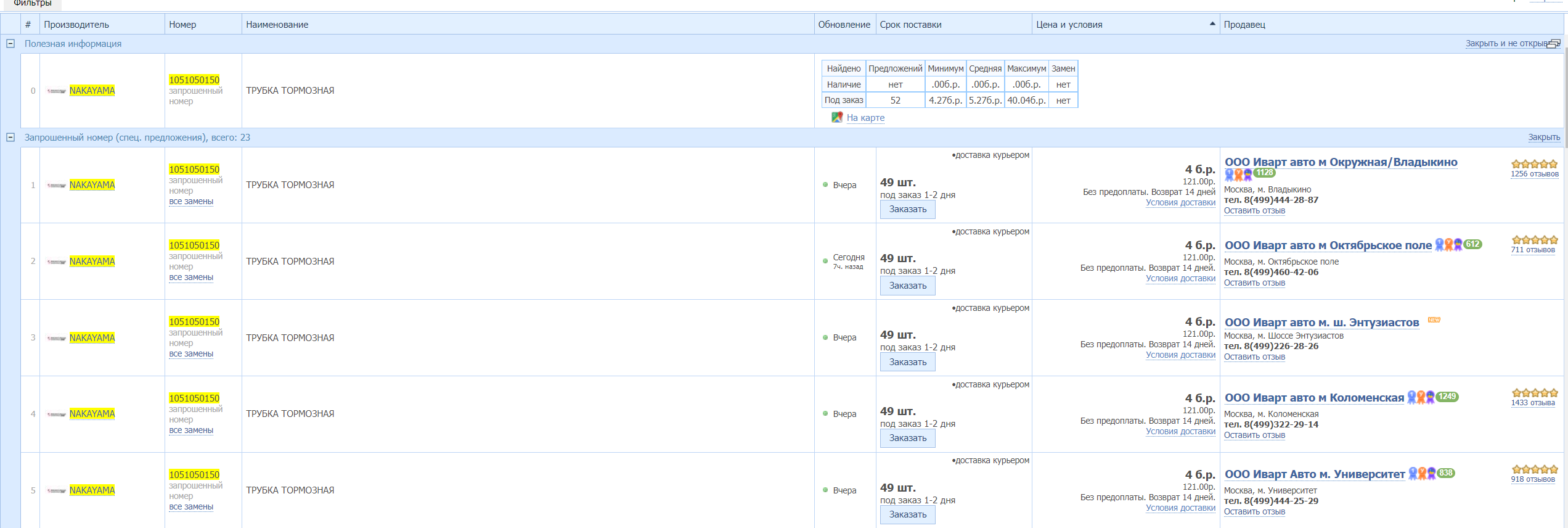Open the map icon beside "На карте"
This screenshot has width=1568, height=528.
(x=837, y=117)
